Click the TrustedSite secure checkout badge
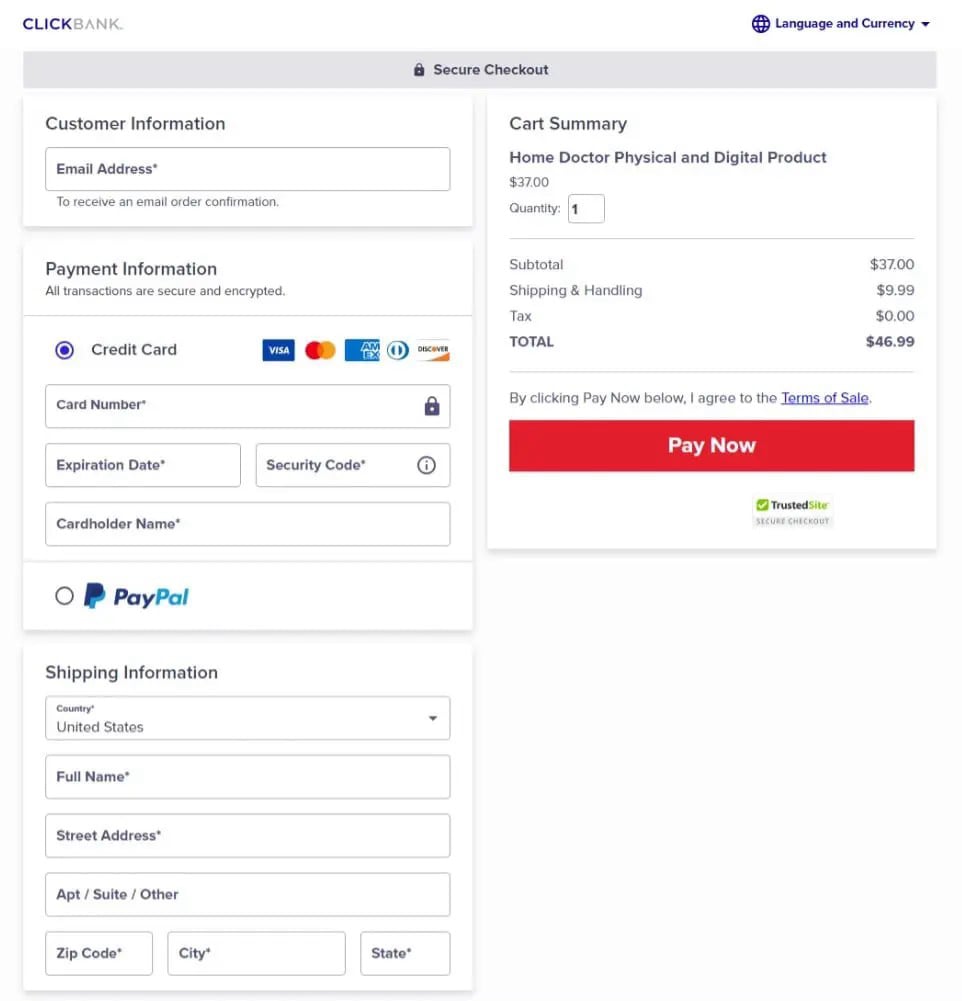Screen dimensions: 962x1001 click(x=792, y=510)
